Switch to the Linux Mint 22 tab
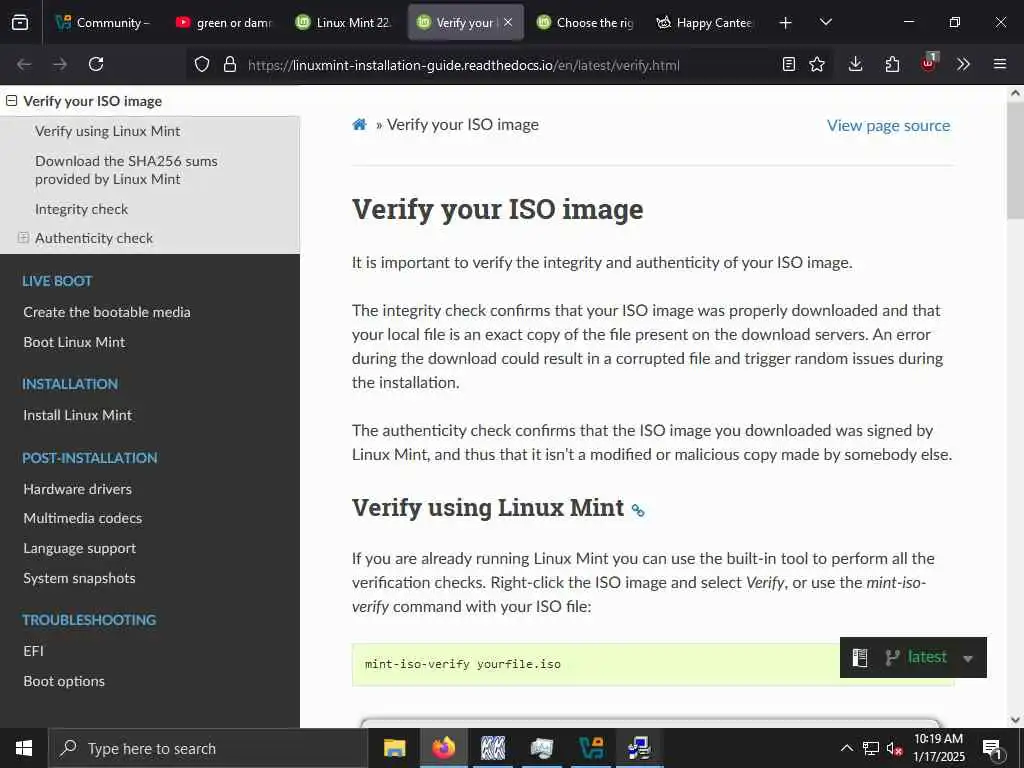 coord(344,23)
